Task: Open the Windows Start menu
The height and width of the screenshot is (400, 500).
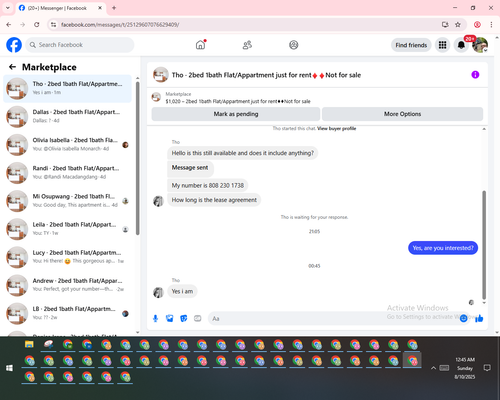Action: [x=9, y=368]
